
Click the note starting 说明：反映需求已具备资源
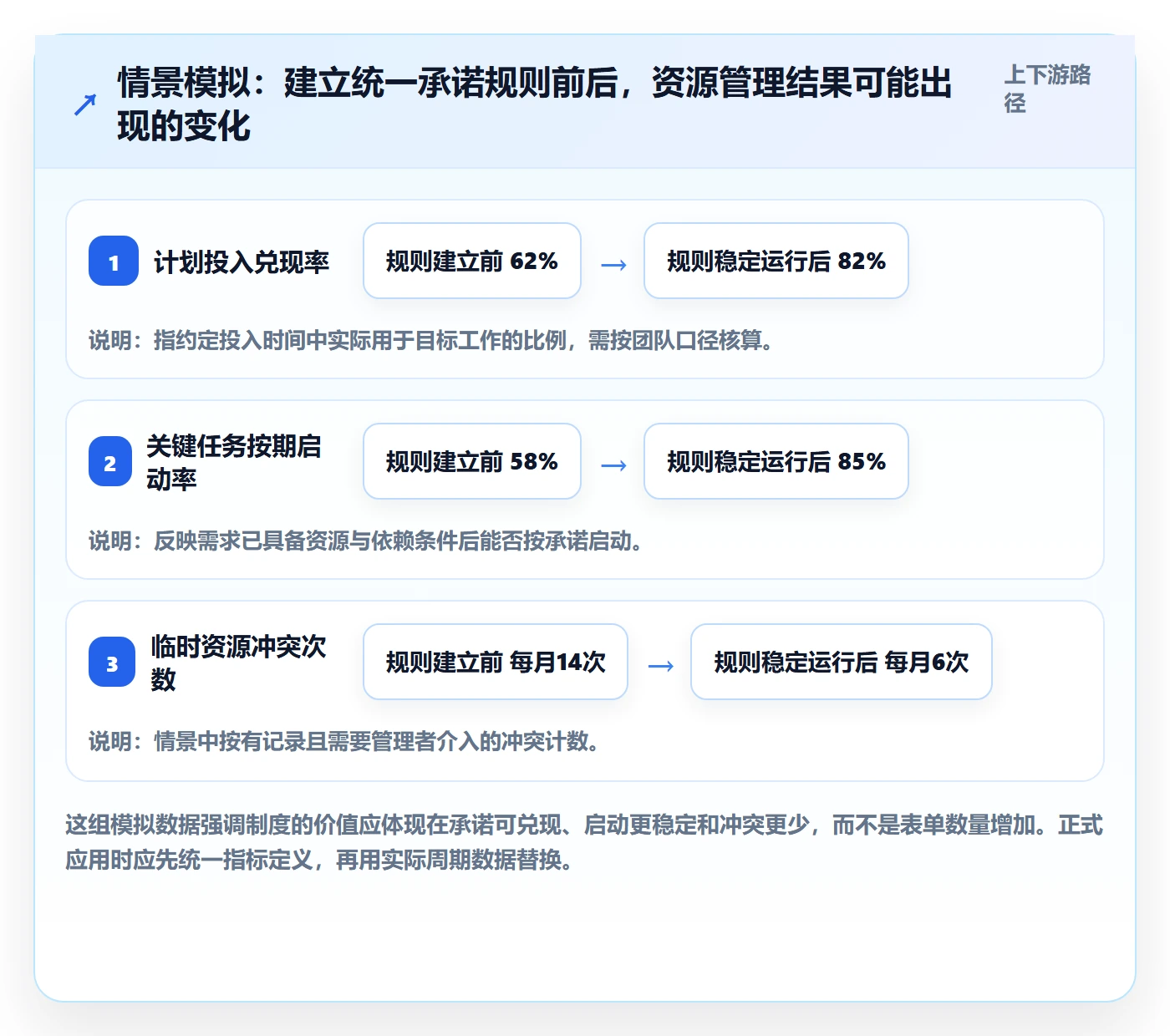(366, 541)
